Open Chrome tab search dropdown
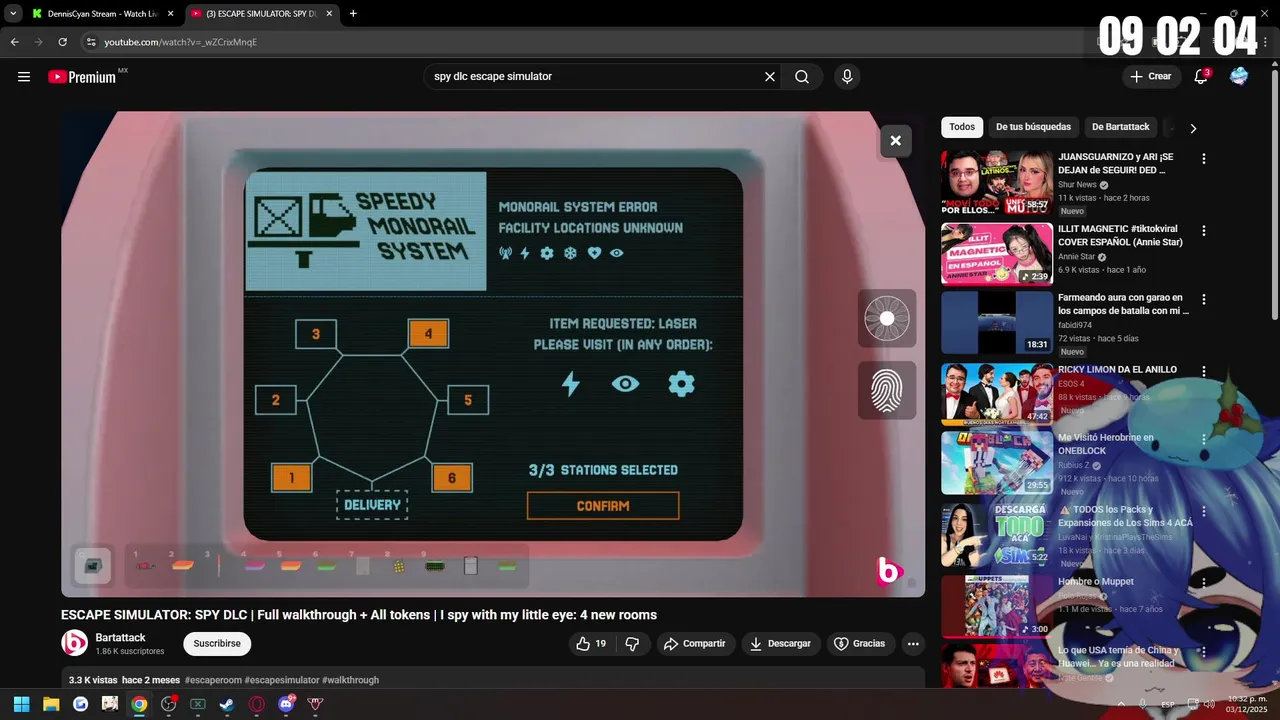Image resolution: width=1280 pixels, height=720 pixels. [13, 14]
